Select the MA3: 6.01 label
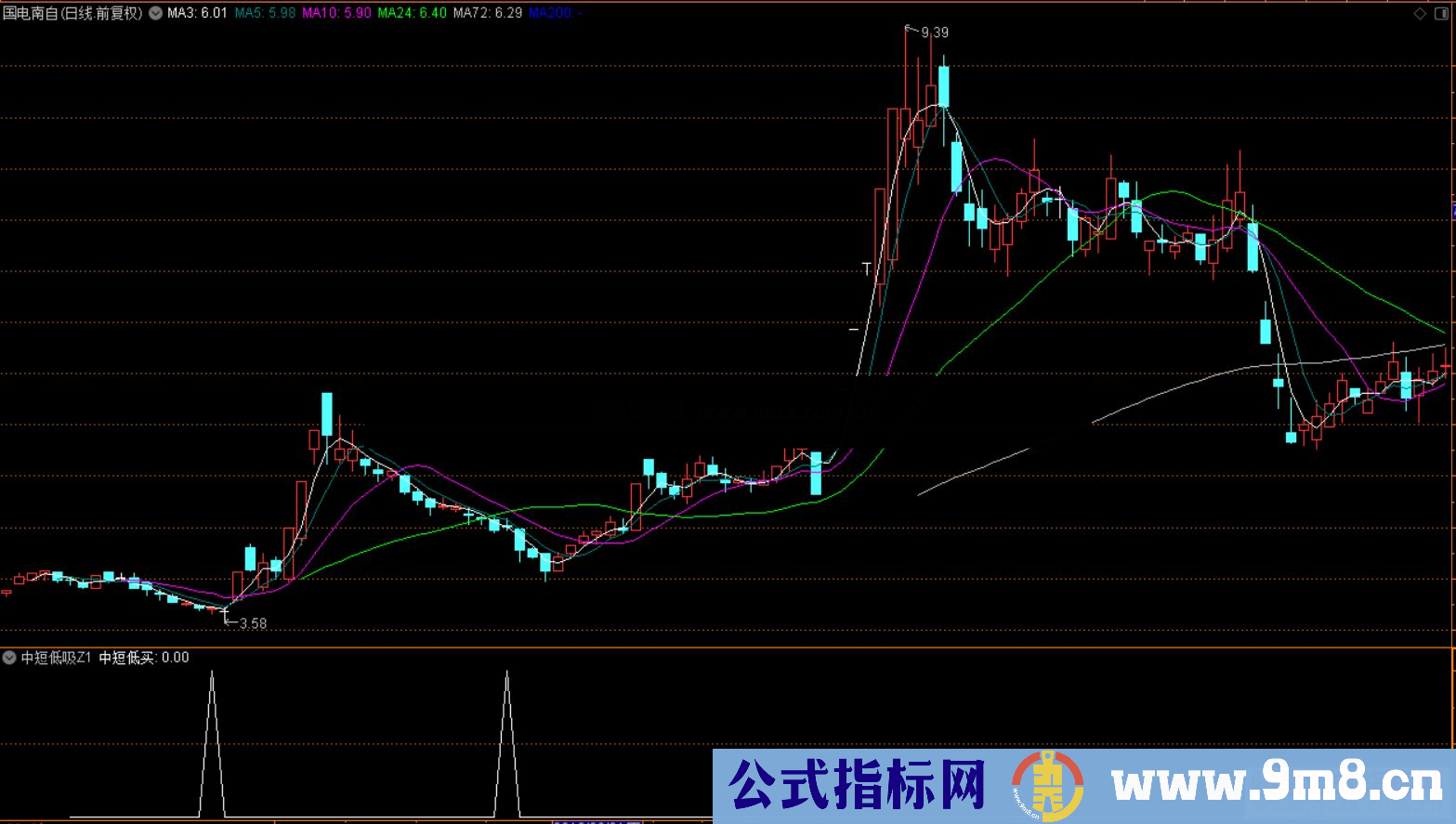Image resolution: width=1456 pixels, height=824 pixels. click(x=197, y=13)
